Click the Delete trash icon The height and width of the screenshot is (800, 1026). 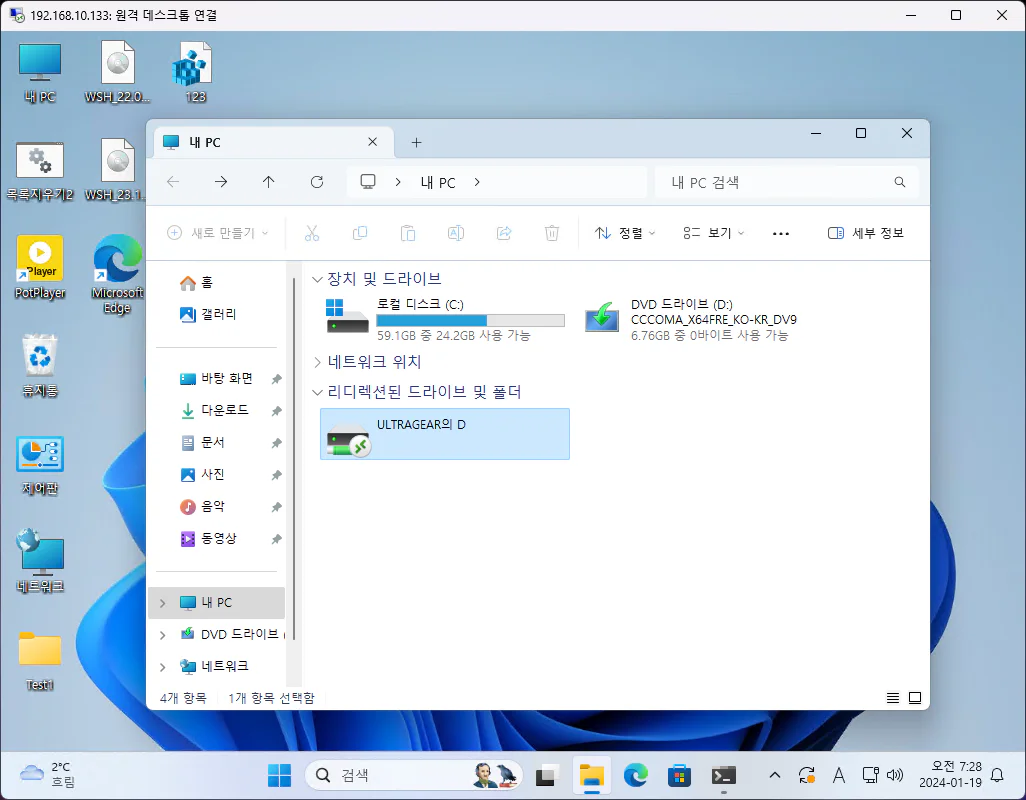pyautogui.click(x=552, y=233)
